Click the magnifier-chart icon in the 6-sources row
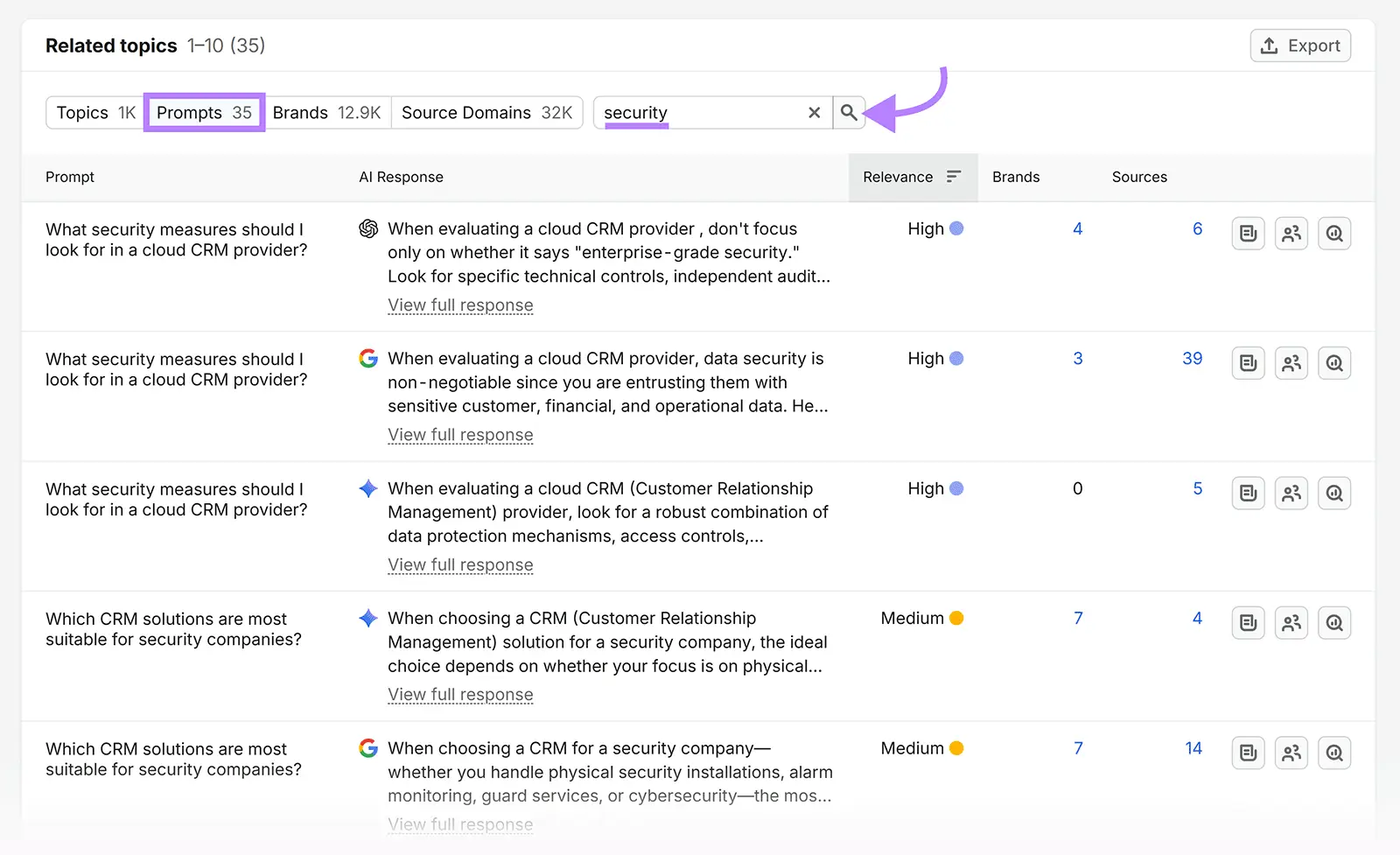 [x=1334, y=234]
